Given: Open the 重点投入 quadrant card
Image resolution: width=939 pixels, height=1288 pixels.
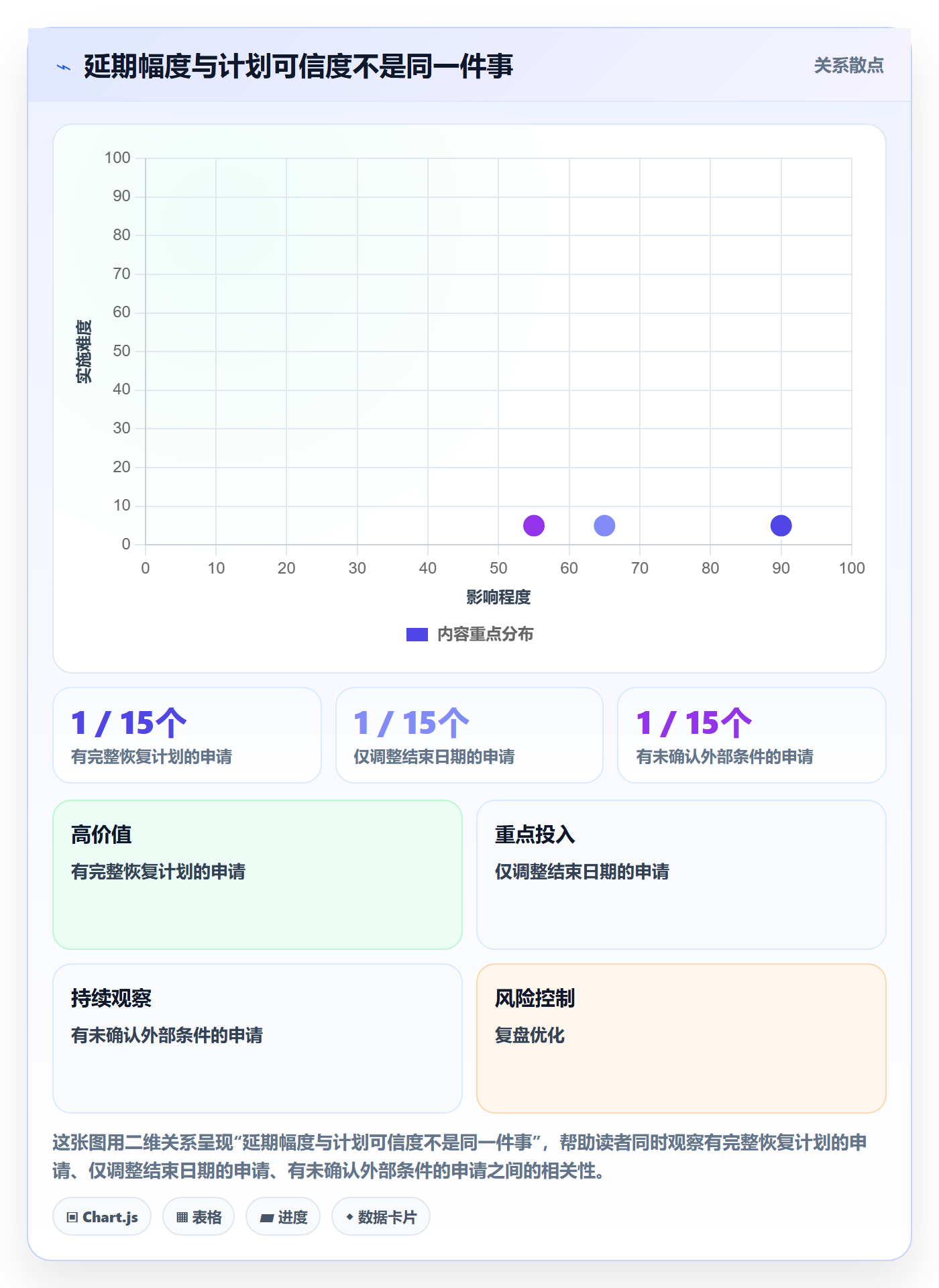Looking at the screenshot, I should click(x=681, y=875).
